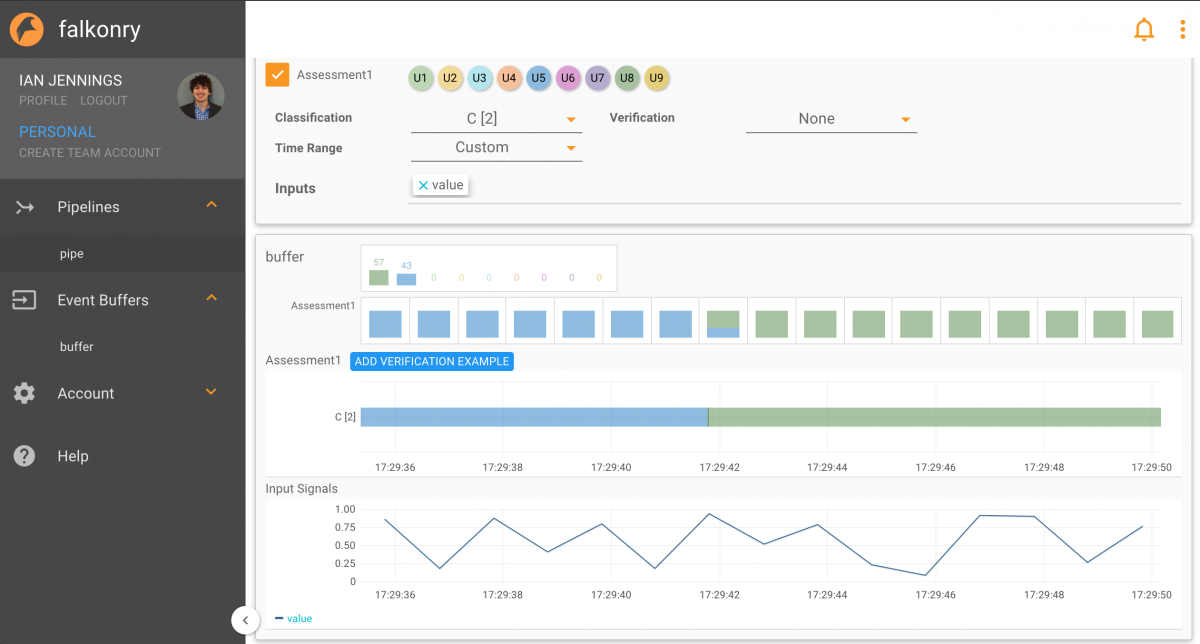Screen dimensions: 1200x644
Task: Select the U4 class badge
Action: click(x=509, y=78)
